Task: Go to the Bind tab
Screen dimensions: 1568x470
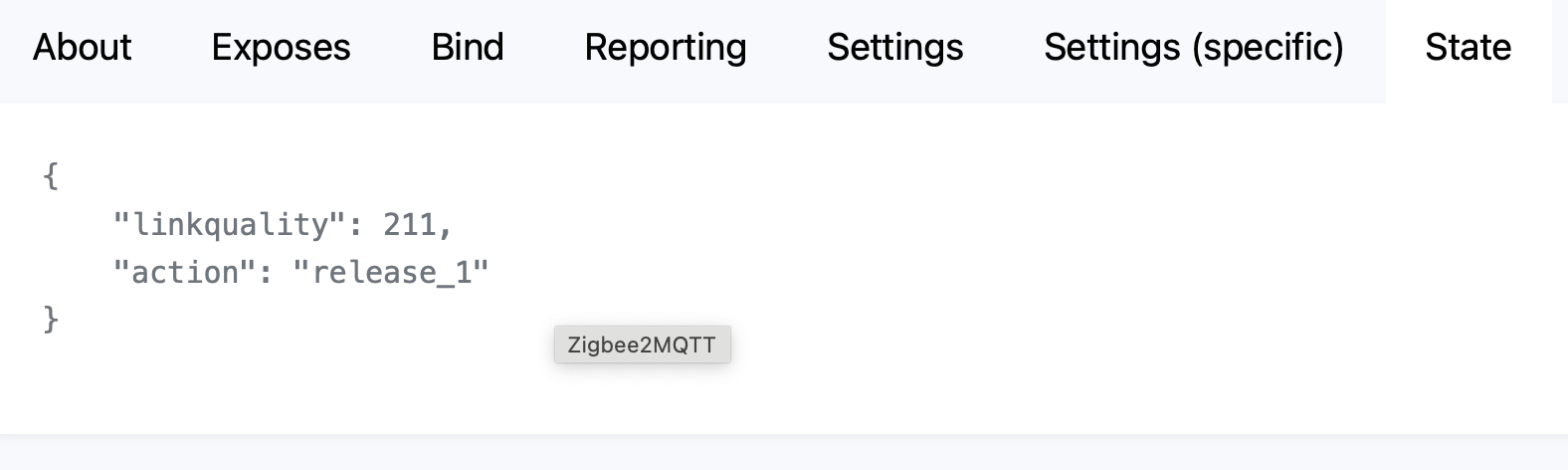Action: click(x=468, y=48)
